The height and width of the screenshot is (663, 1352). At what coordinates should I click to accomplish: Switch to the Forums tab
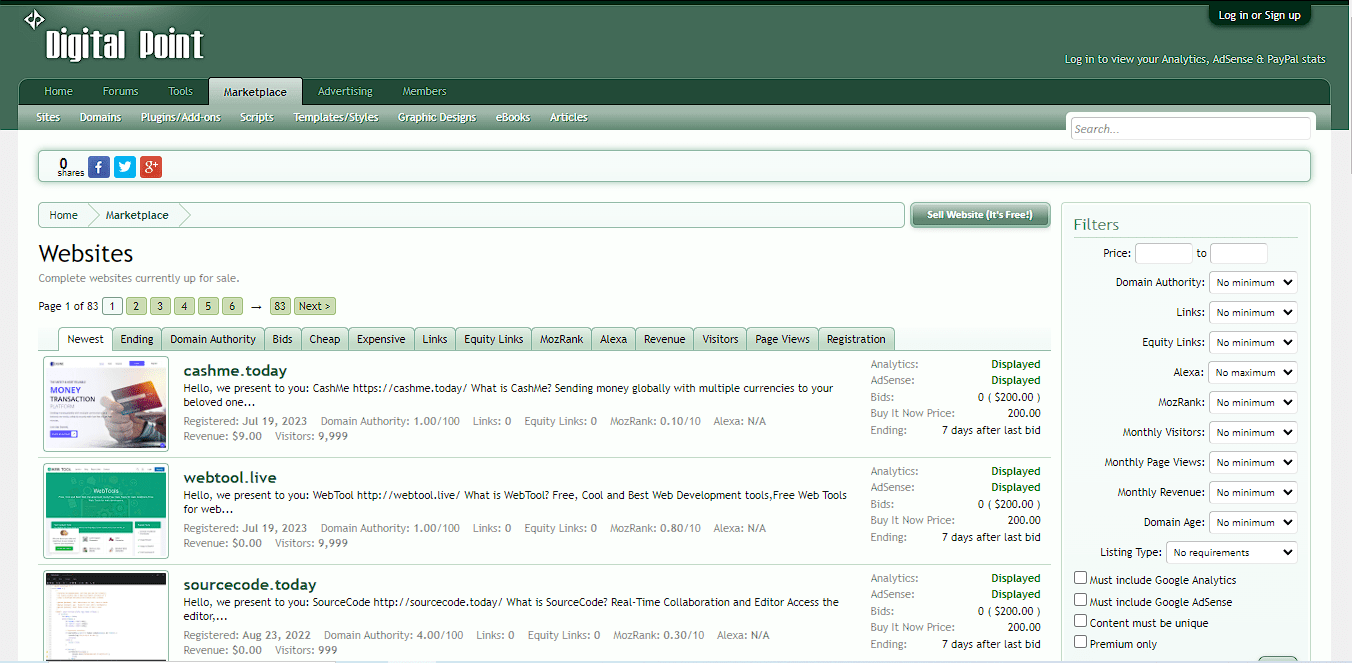point(120,91)
